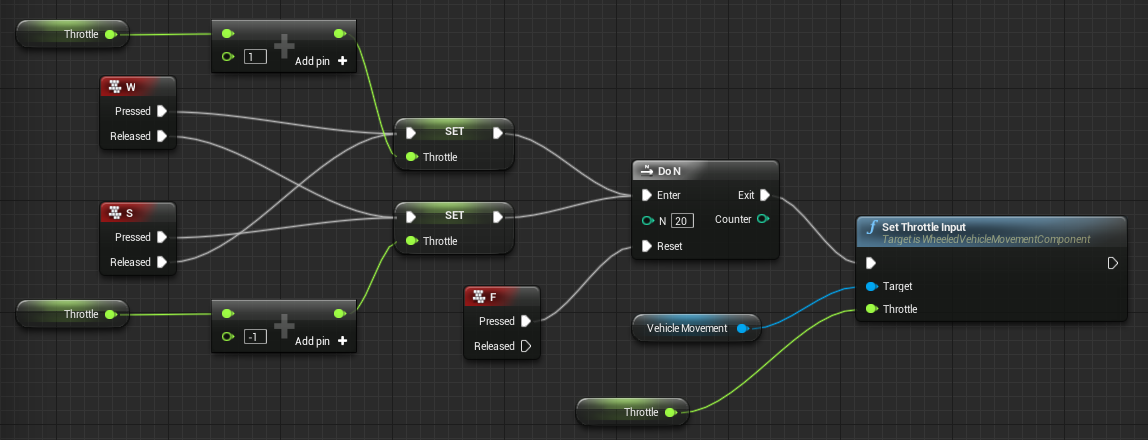Click the F node Released execution pin
Viewport: 1148px width, 440px height.
[526, 346]
